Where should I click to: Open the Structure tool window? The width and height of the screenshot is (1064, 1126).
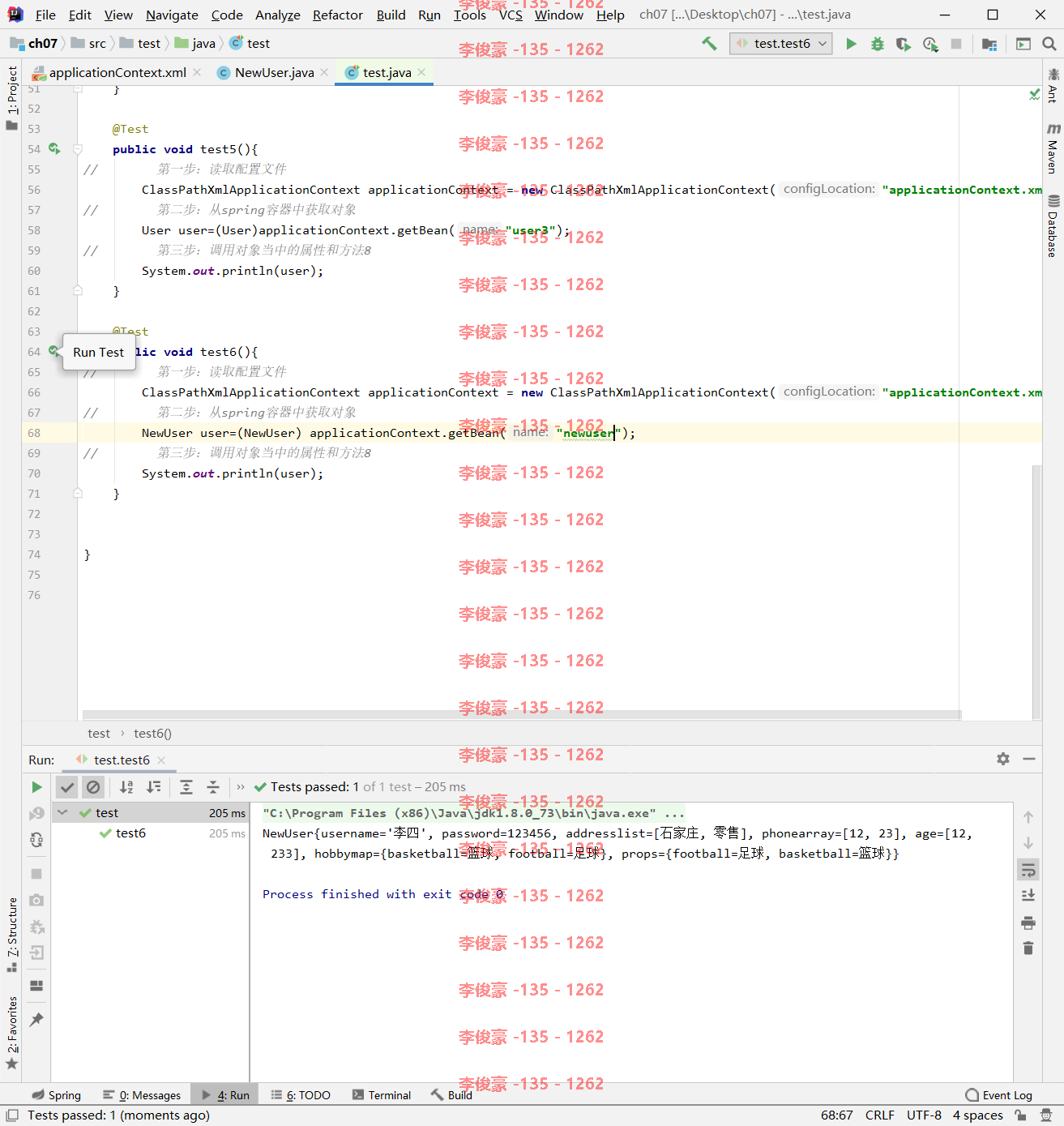click(x=11, y=935)
